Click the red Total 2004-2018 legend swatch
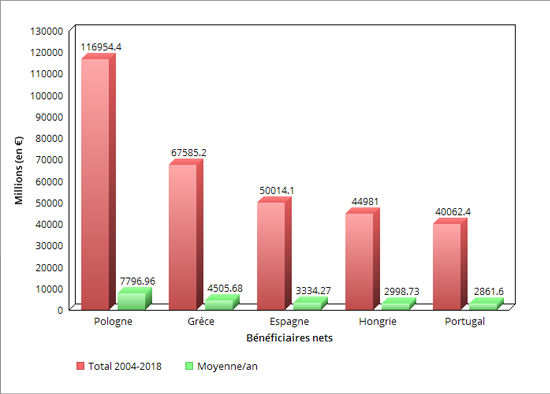This screenshot has height=394, width=550. [80, 366]
